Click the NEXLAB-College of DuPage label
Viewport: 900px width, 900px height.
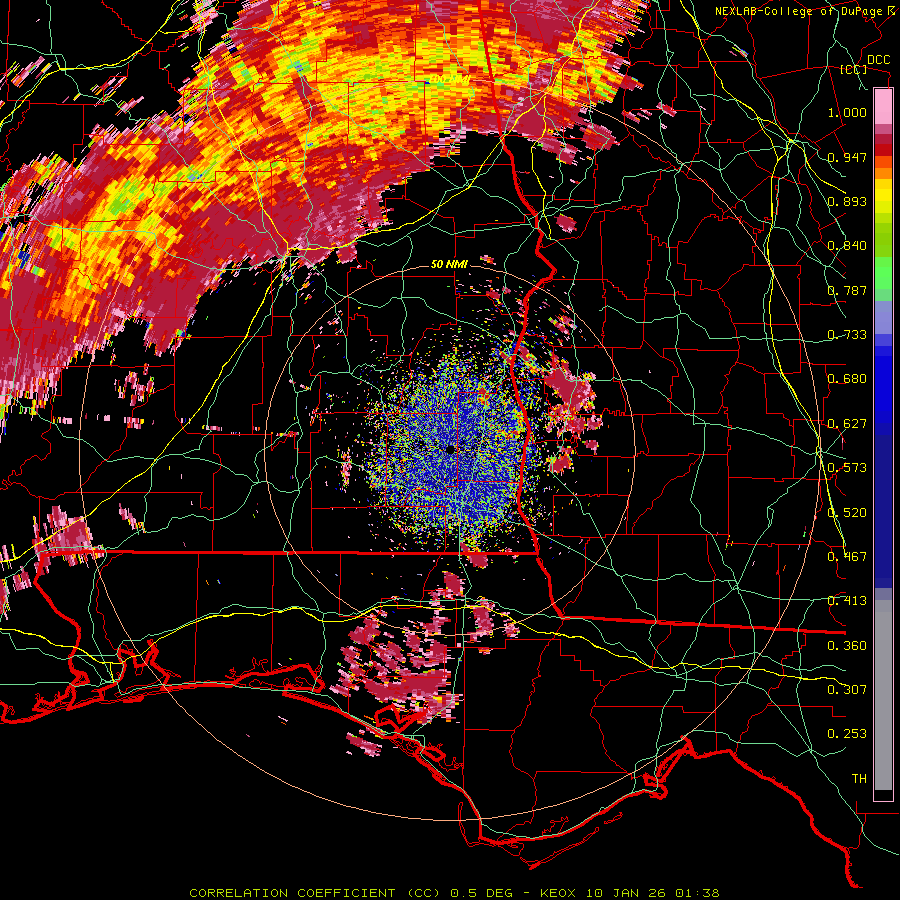tap(806, 11)
